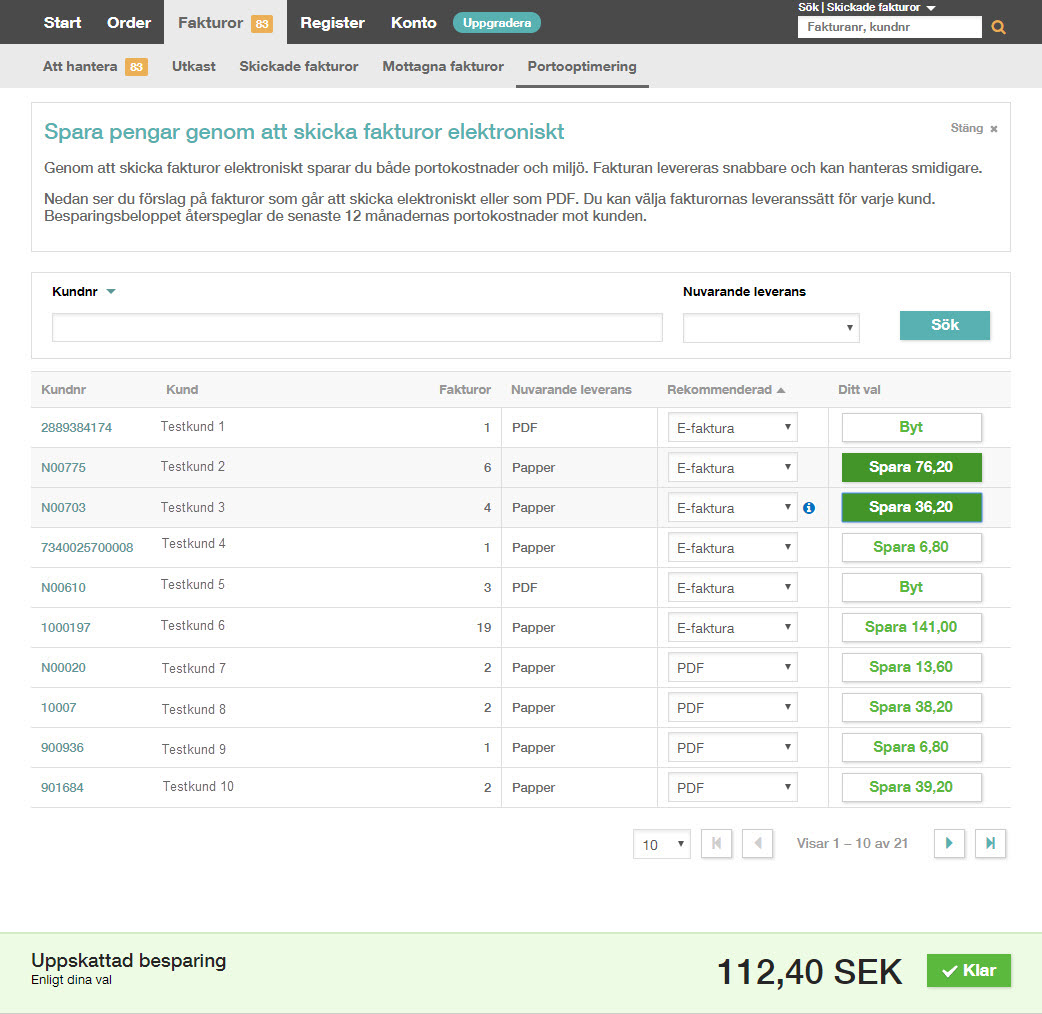Open recommended delivery dropdown for Testkund 6

[x=732, y=627]
